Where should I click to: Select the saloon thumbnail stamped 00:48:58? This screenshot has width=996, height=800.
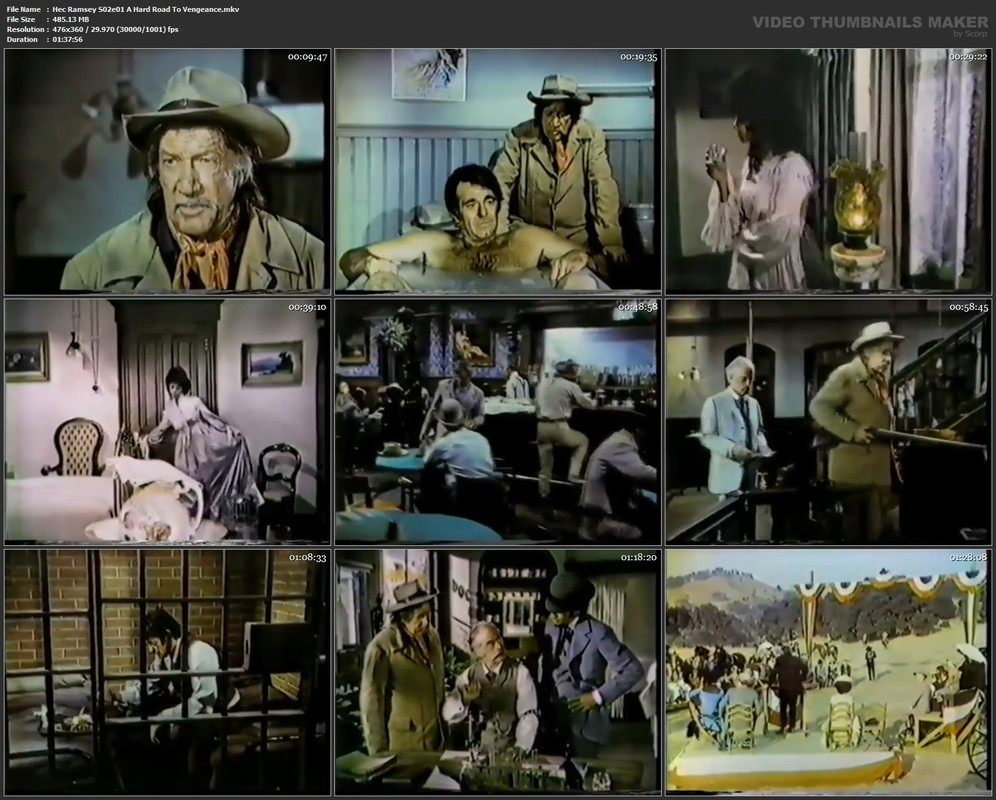(498, 421)
